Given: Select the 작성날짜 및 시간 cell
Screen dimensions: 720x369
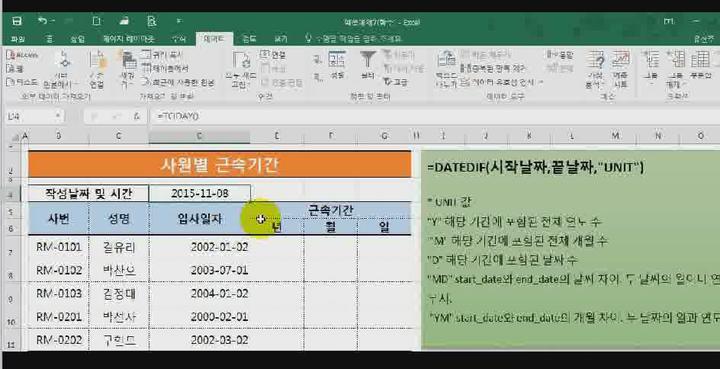Looking at the screenshot, I should coord(88,193).
